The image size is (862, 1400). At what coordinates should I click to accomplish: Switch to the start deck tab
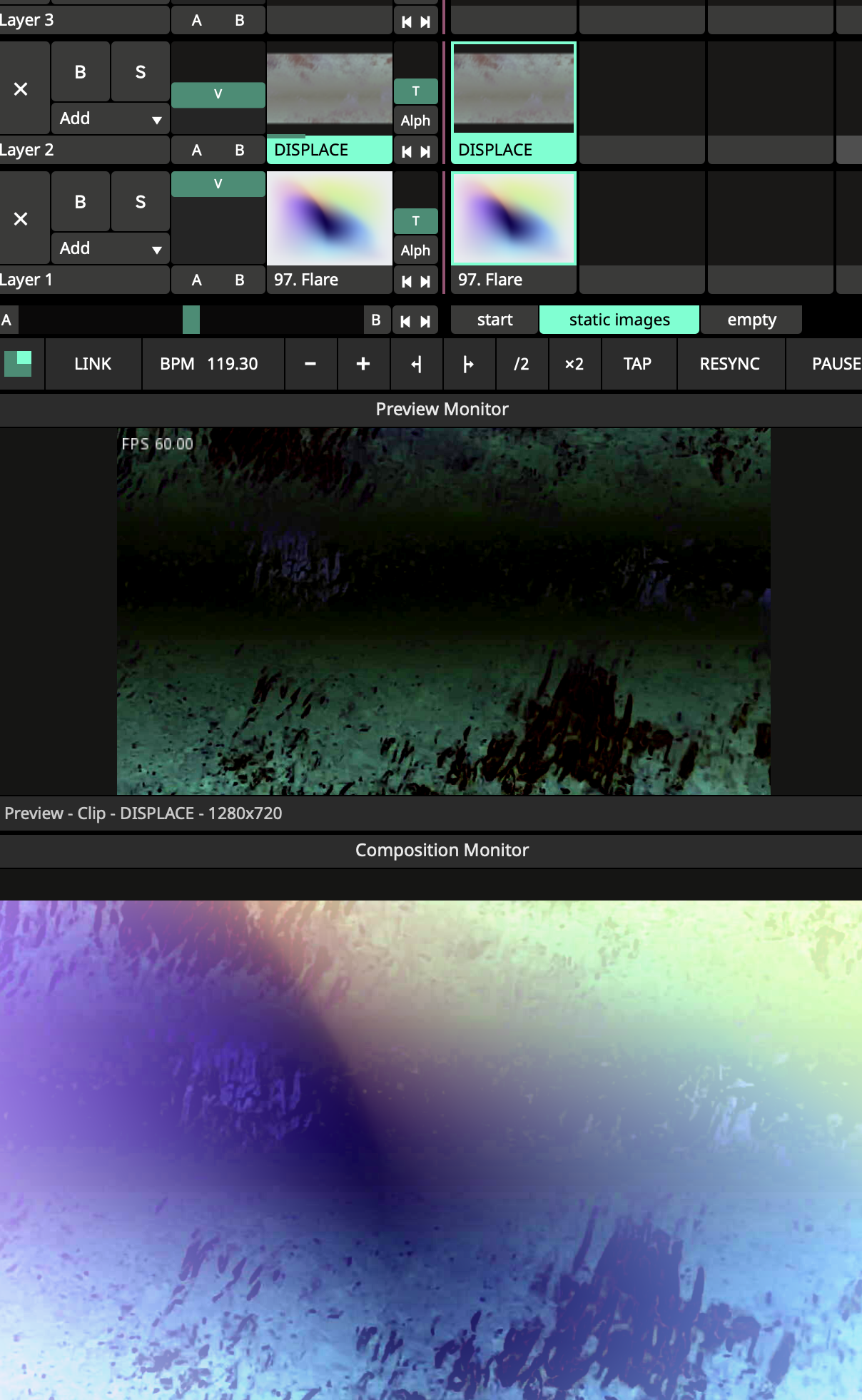495,320
